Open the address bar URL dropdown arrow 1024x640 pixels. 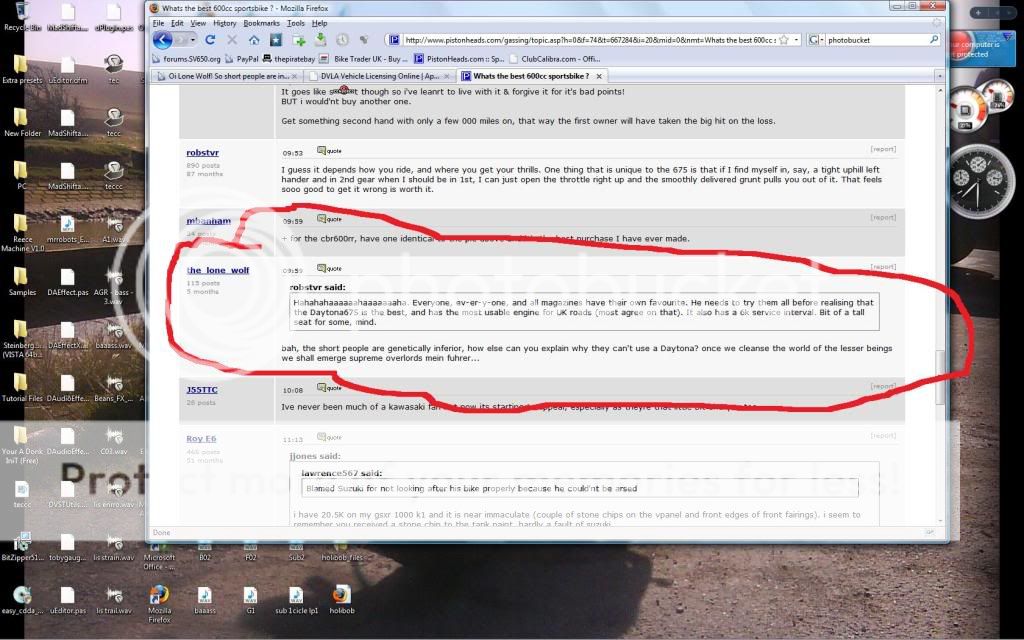point(796,40)
